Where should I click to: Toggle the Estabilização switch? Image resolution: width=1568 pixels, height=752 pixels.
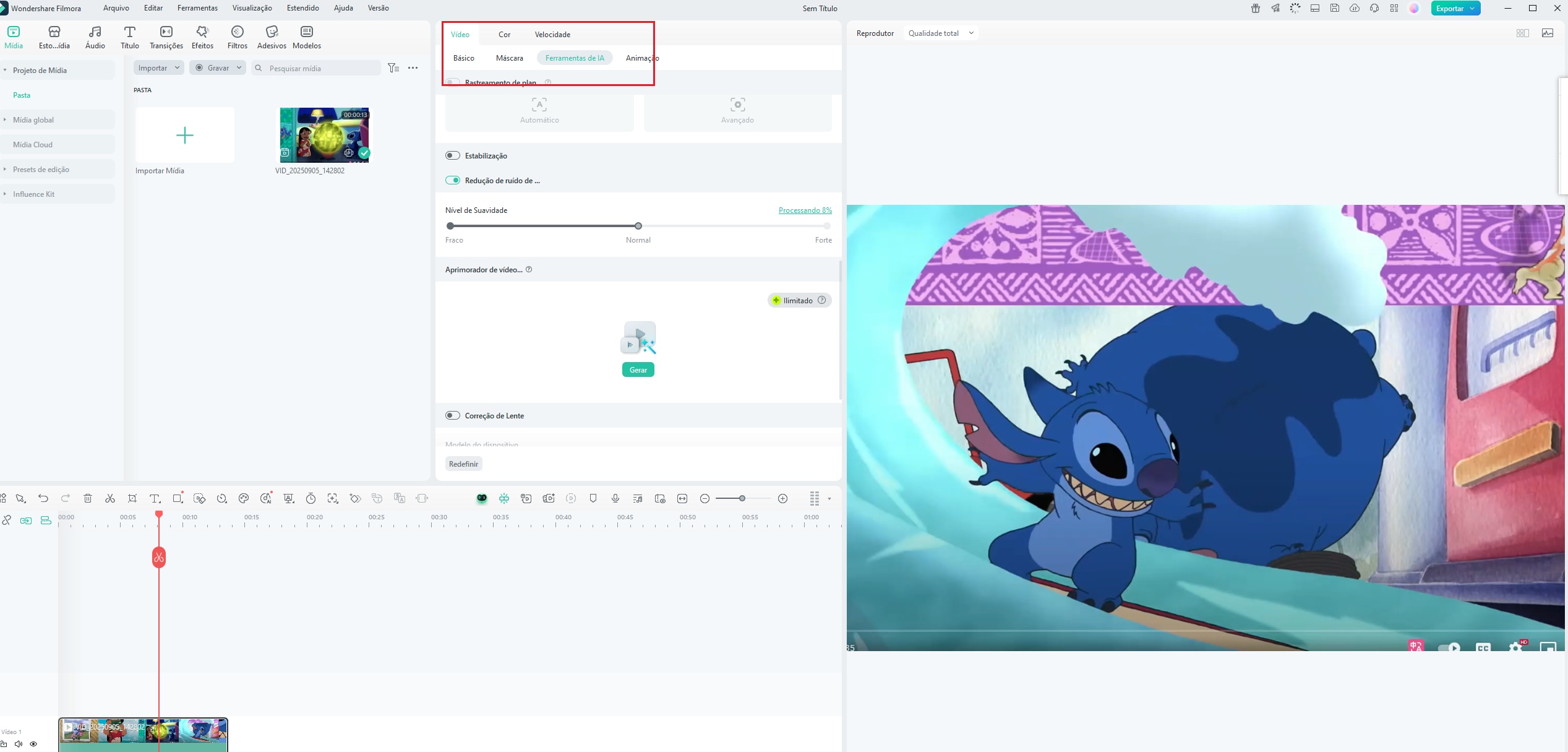[x=453, y=155]
